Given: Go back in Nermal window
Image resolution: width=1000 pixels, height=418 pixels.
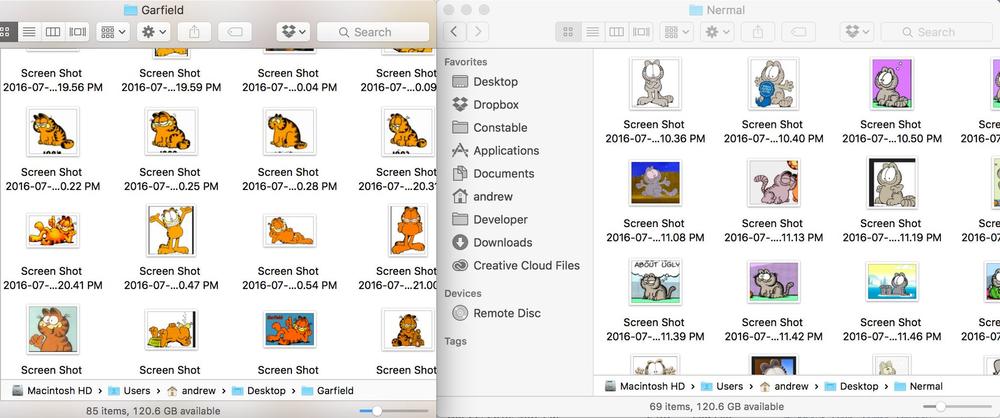Looking at the screenshot, I should [454, 31].
